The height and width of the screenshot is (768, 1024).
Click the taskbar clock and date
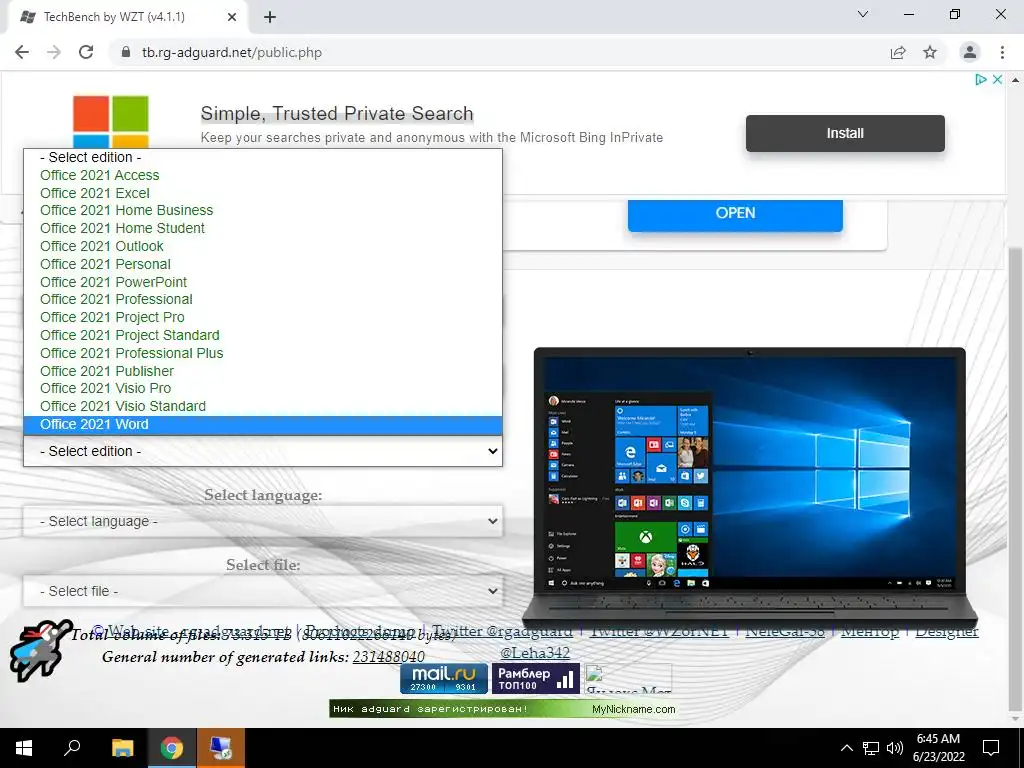(x=938, y=748)
